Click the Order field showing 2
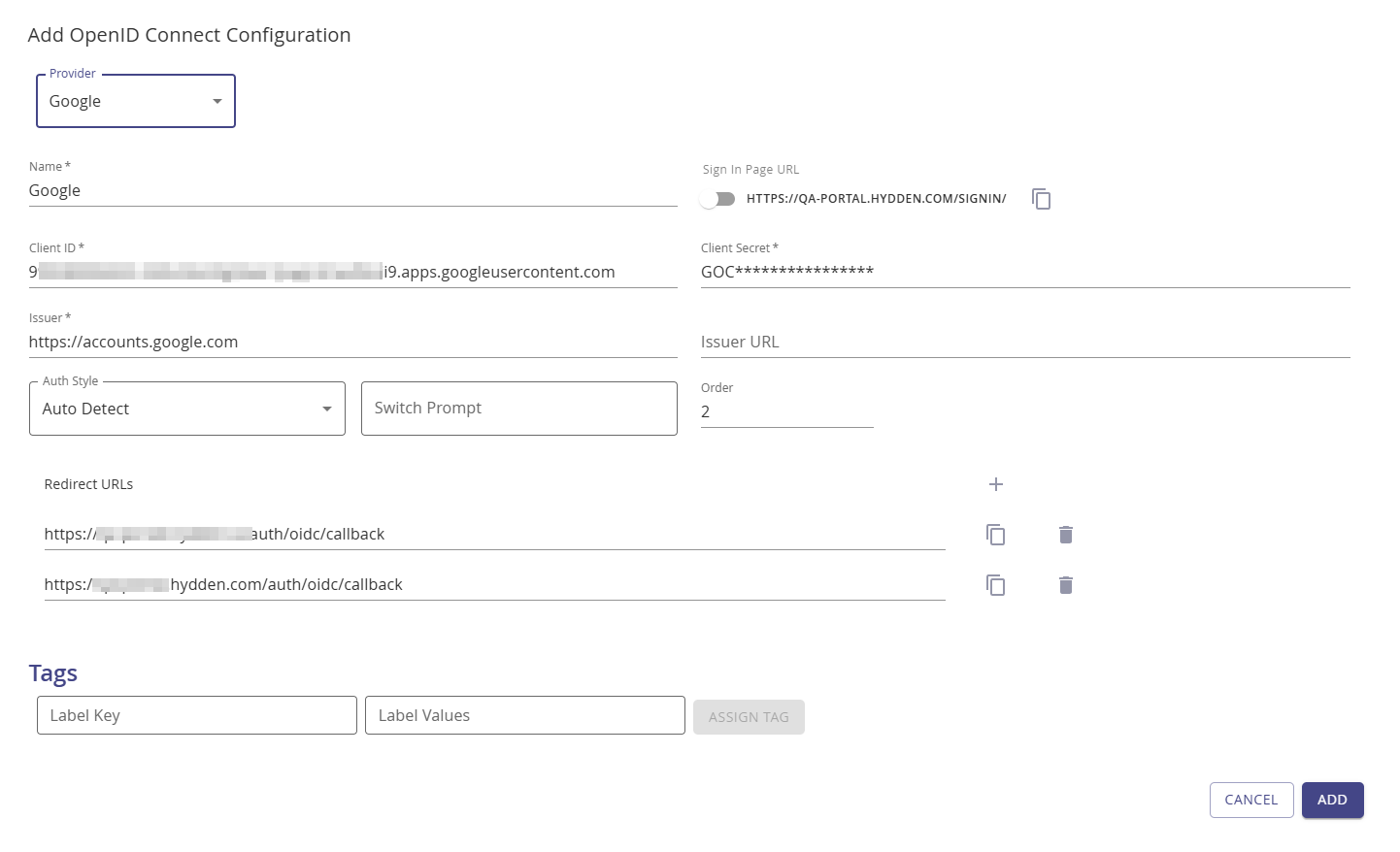 click(786, 411)
